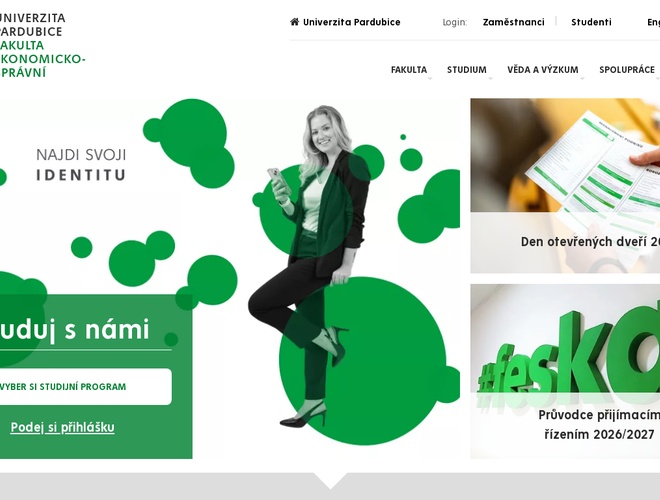Click the Studuj s námi heading
The width and height of the screenshot is (660, 500).
pyautogui.click(x=75, y=329)
